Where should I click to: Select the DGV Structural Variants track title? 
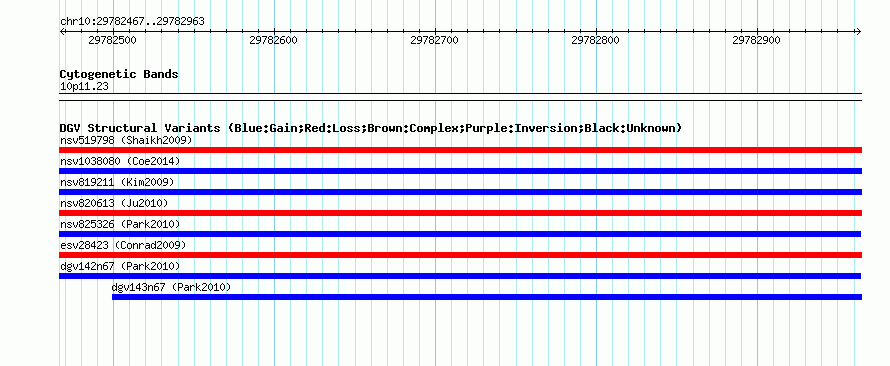click(371, 128)
